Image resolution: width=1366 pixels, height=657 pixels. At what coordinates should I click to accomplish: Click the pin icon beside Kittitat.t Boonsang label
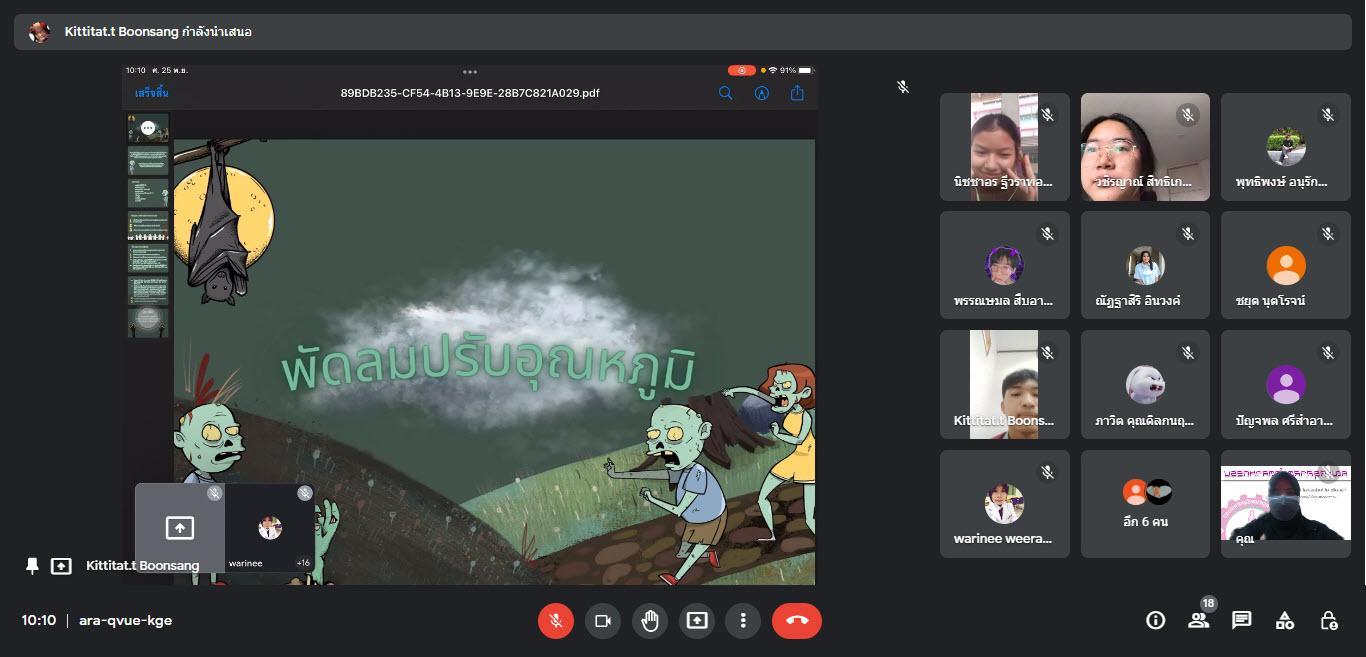32,566
